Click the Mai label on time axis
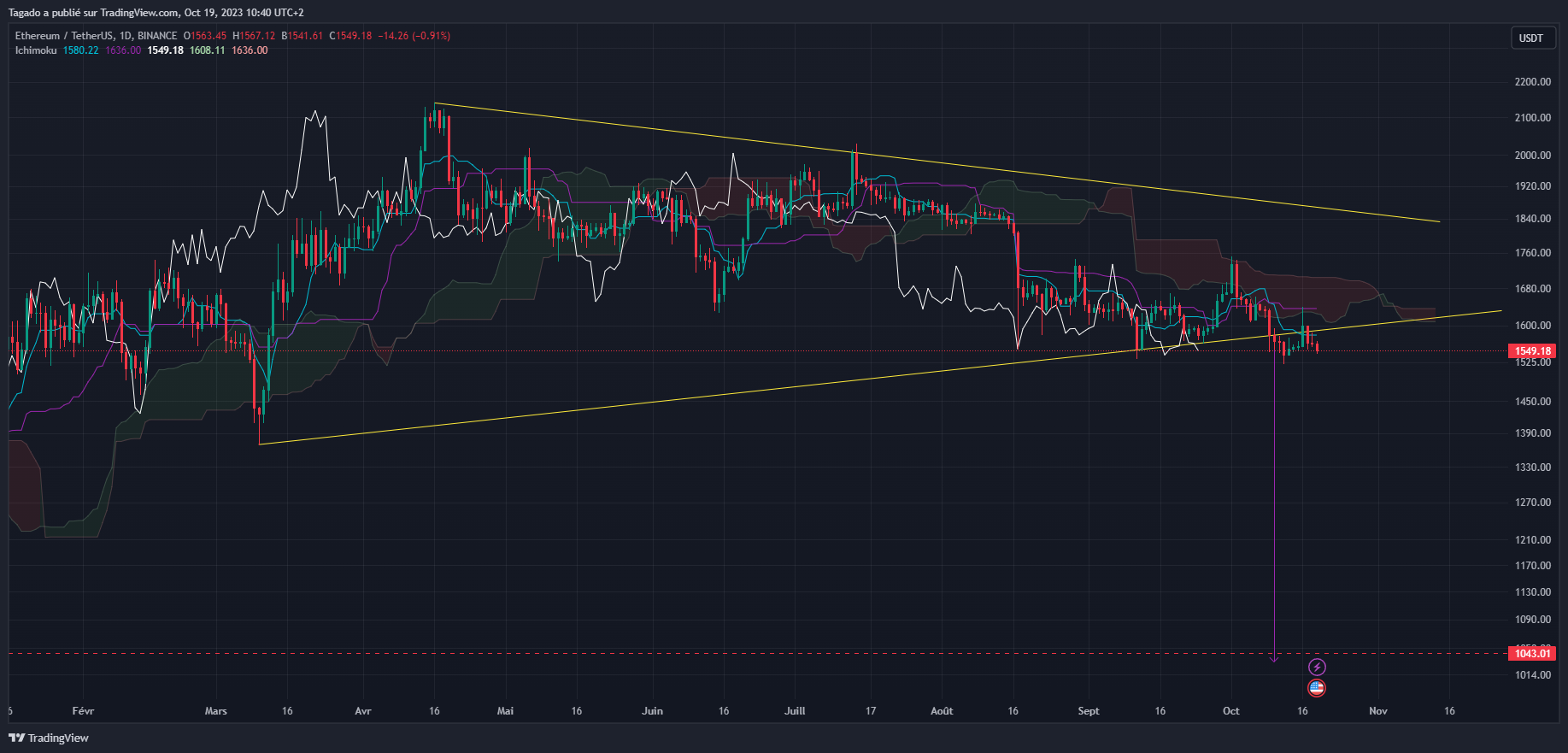Screen dimensions: 1568x753 point(505,711)
